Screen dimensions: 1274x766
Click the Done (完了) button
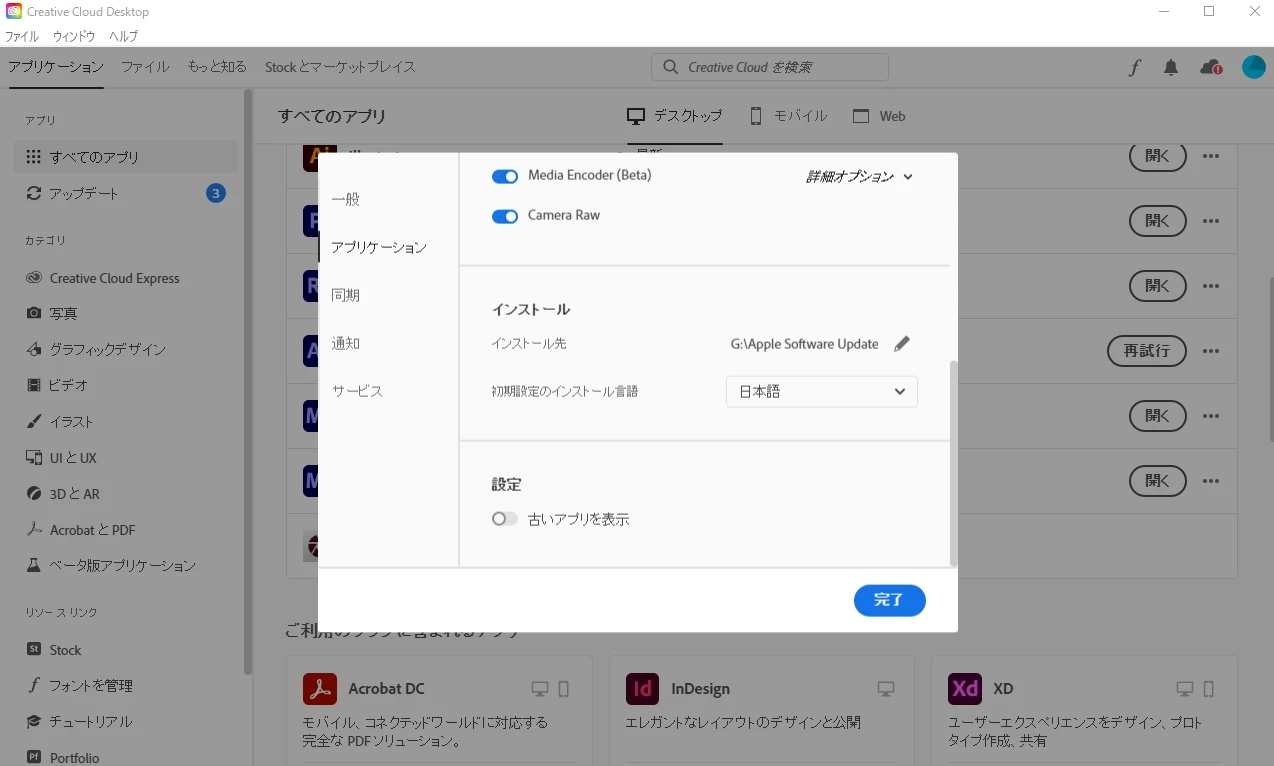(x=890, y=600)
